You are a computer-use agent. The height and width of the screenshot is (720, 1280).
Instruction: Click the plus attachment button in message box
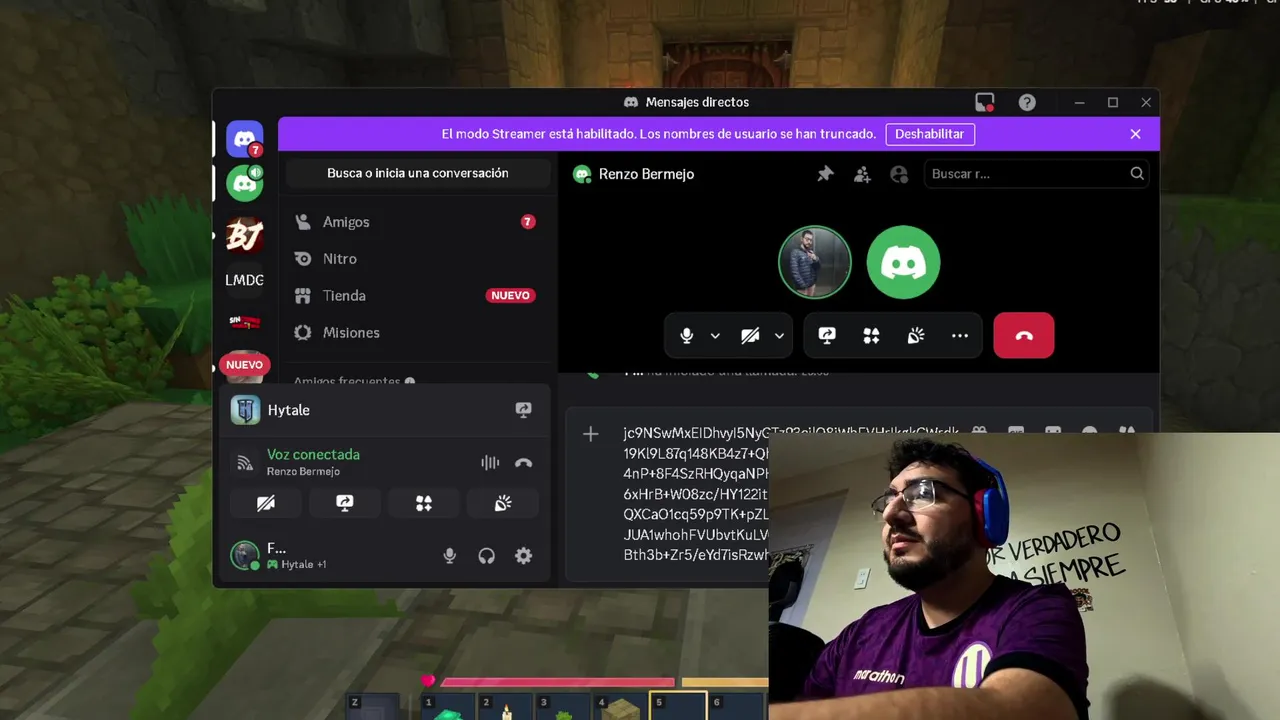[x=591, y=434]
